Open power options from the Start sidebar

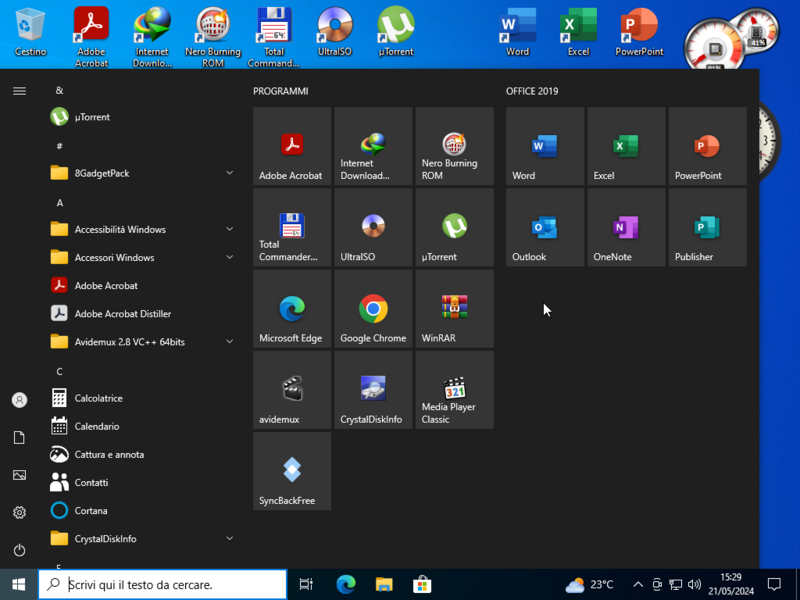[x=18, y=550]
